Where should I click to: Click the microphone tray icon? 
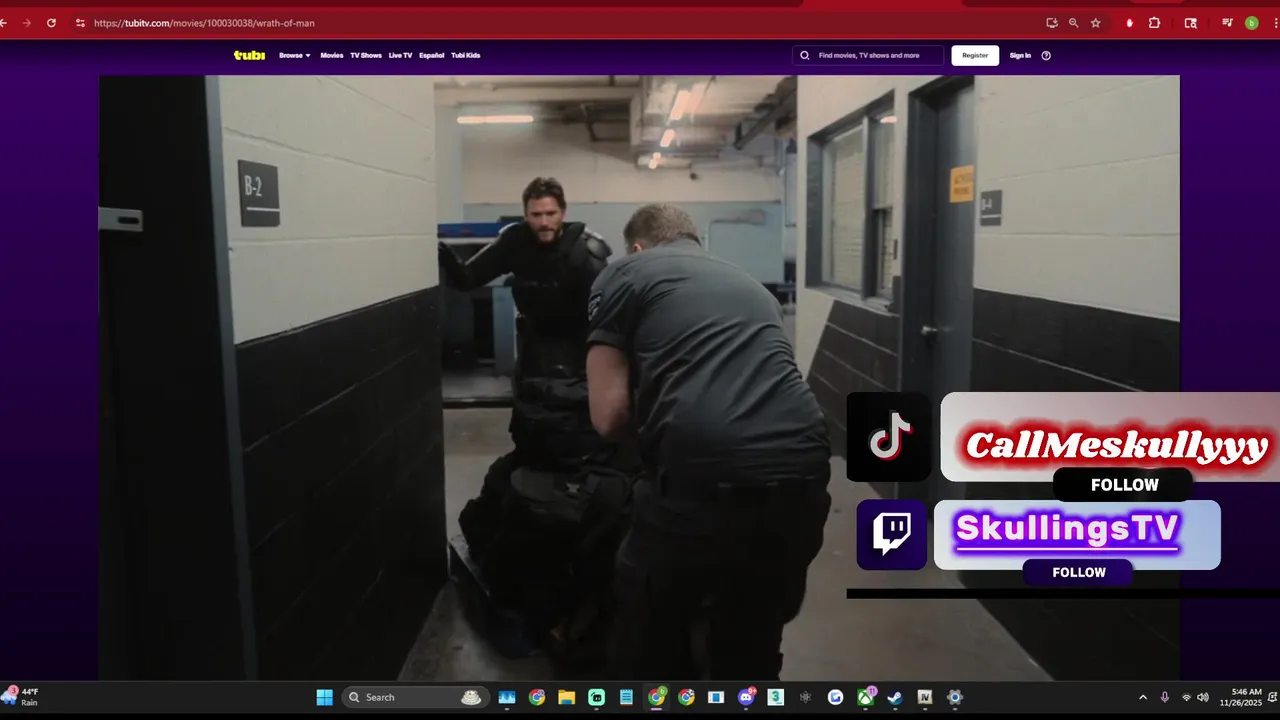1165,697
